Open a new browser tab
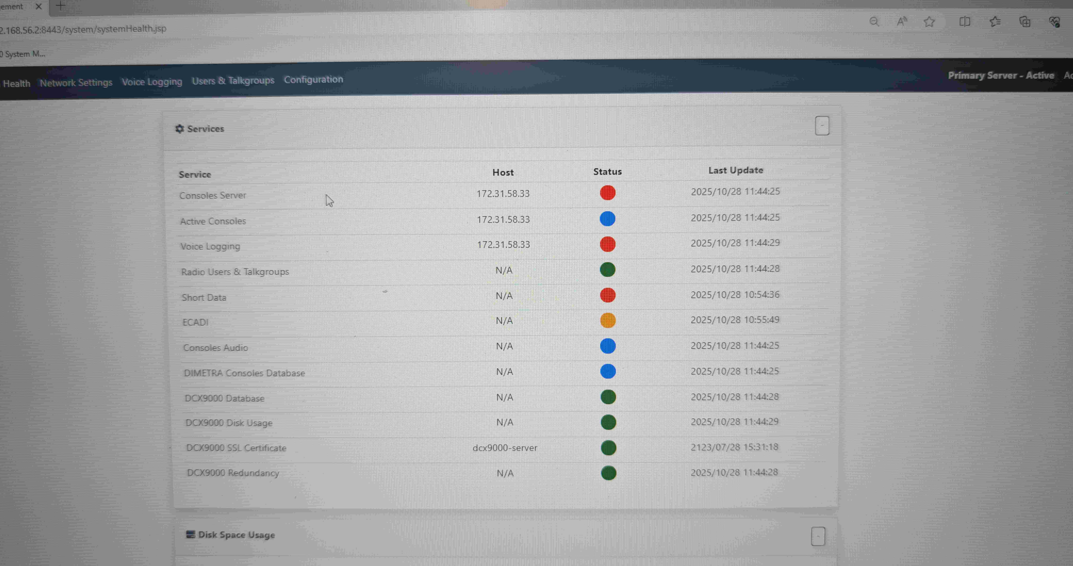The width and height of the screenshot is (1073, 566). (x=60, y=6)
